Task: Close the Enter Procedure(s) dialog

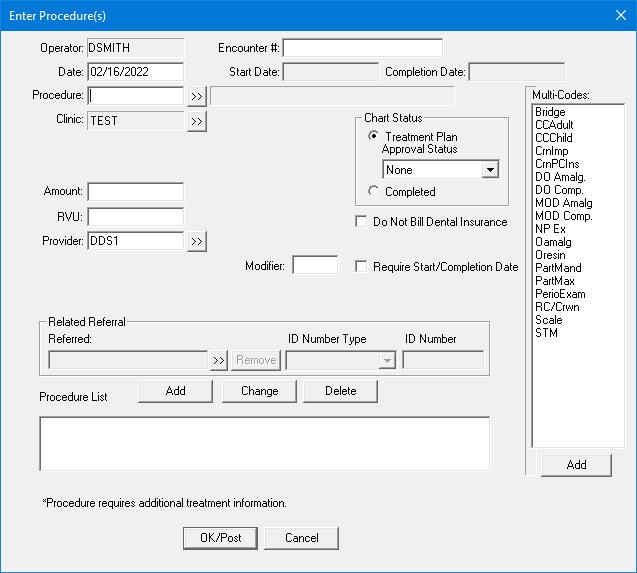Action: 617,14
